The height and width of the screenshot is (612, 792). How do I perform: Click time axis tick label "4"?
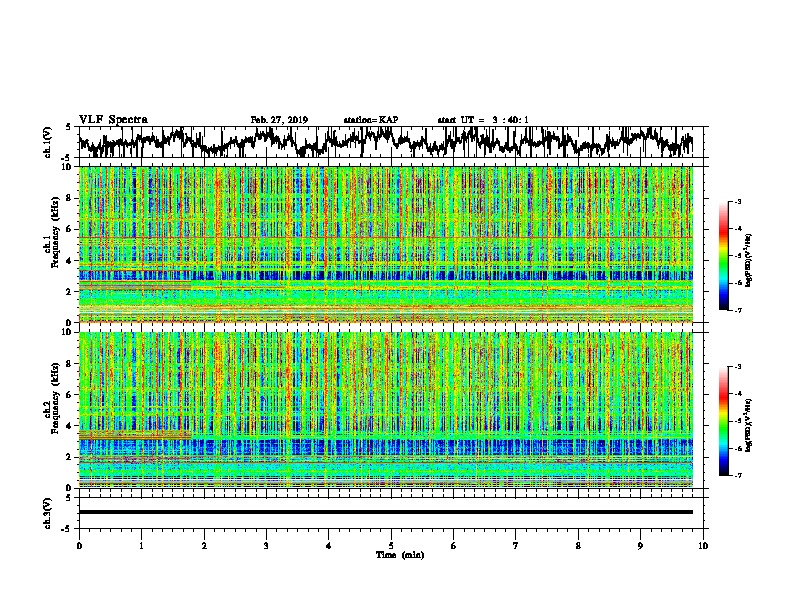click(329, 546)
